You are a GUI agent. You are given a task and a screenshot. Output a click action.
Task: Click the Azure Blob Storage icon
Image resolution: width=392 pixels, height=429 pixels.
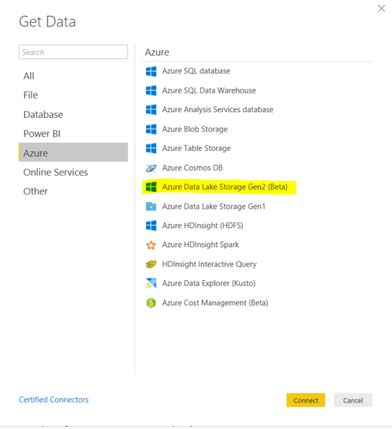point(151,129)
